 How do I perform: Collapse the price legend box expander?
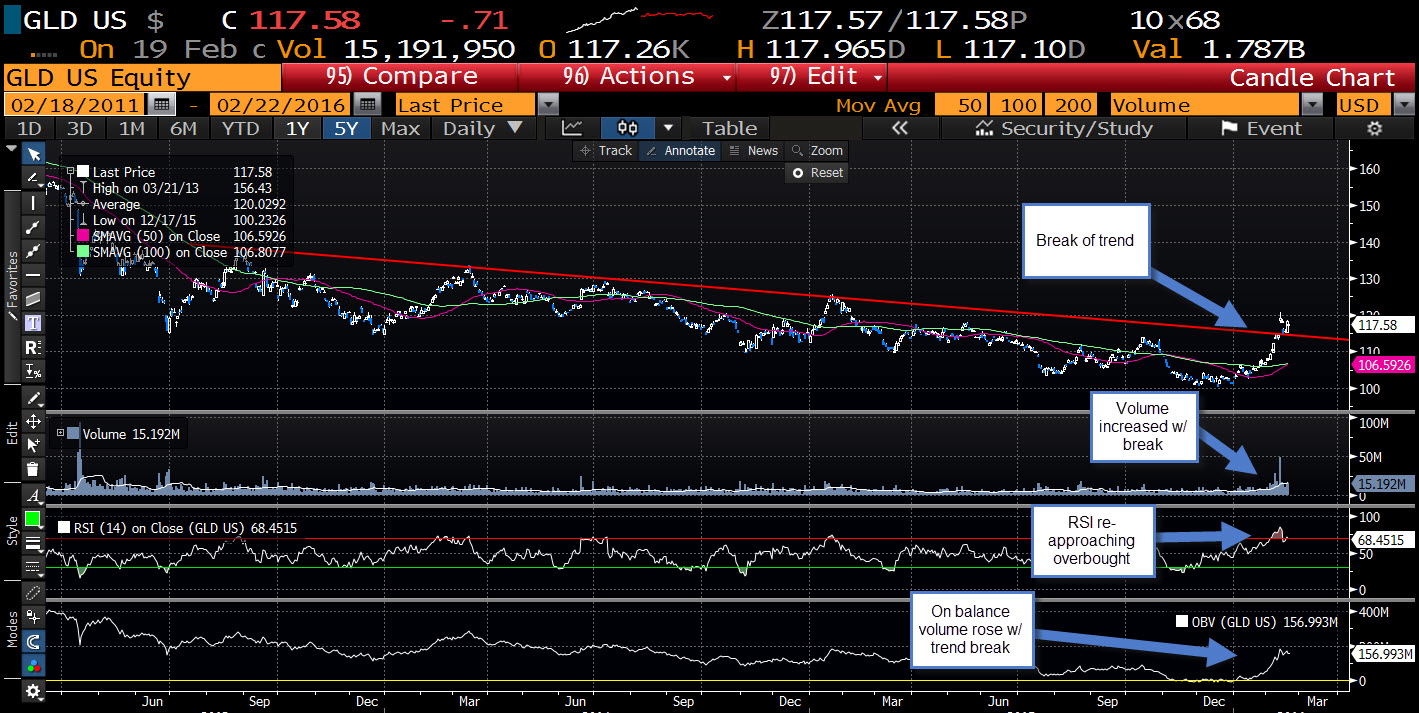pos(71,173)
